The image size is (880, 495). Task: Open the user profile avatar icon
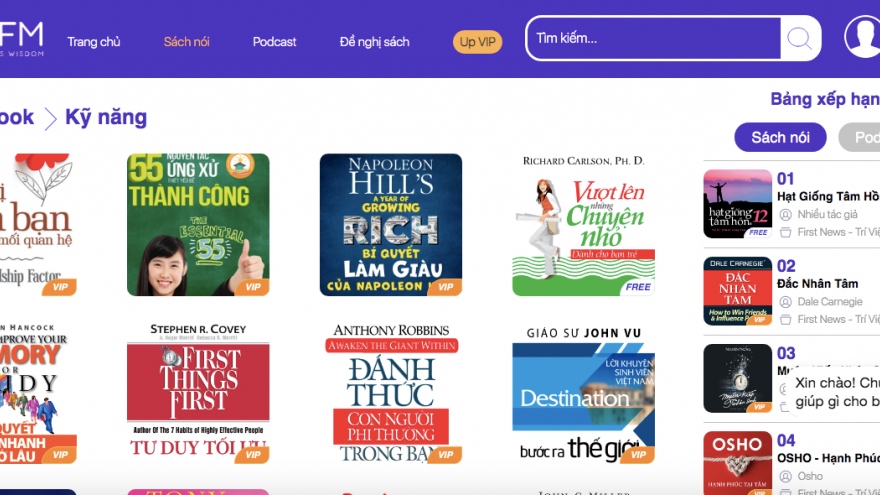pos(862,37)
